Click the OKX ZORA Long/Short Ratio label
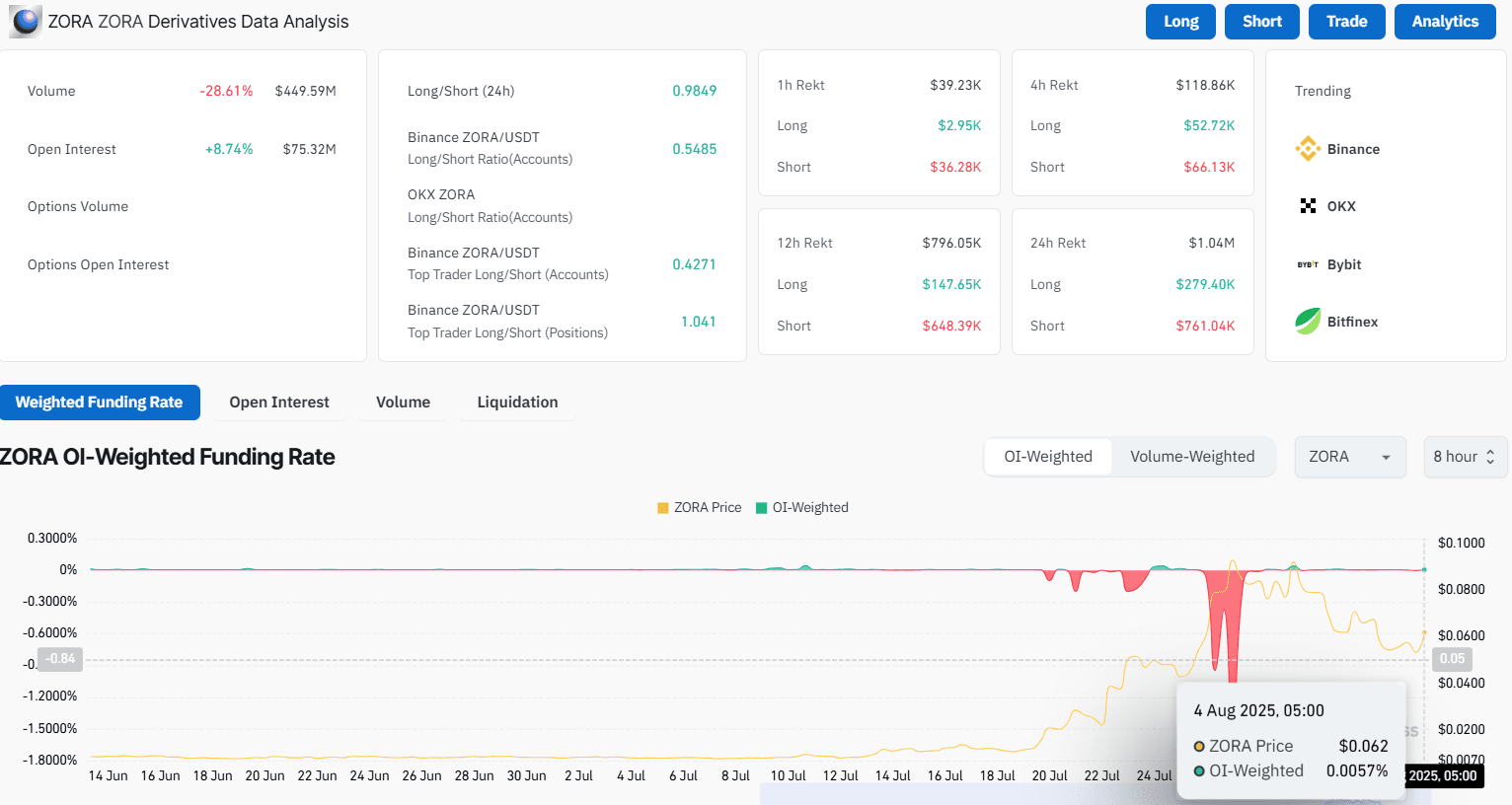The image size is (1512, 805). [490, 206]
